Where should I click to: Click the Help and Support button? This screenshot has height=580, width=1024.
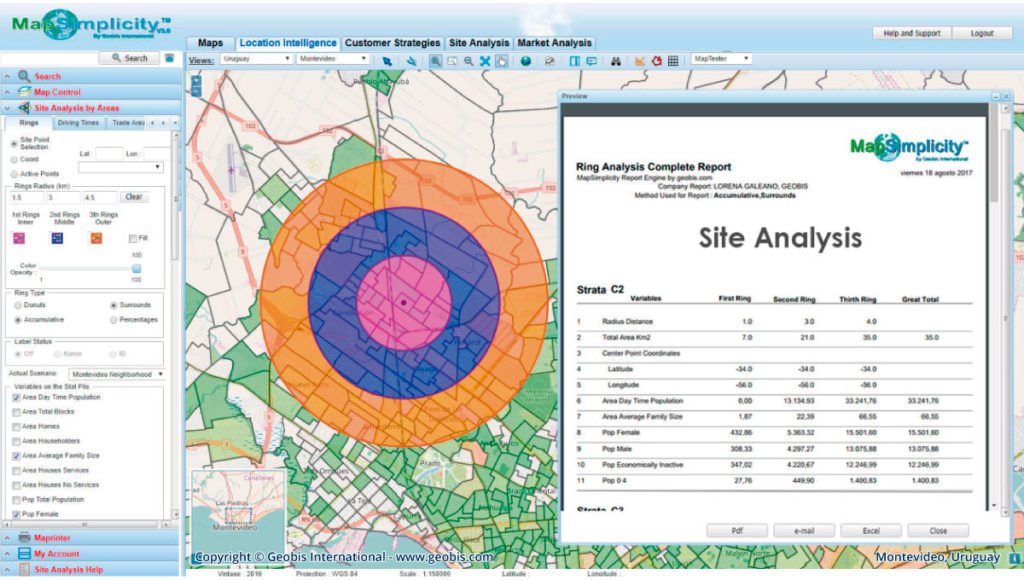coord(912,33)
